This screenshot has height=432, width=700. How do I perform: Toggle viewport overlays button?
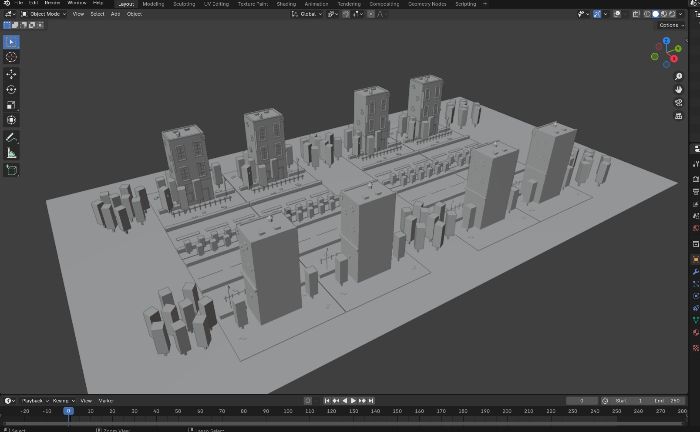pos(617,14)
